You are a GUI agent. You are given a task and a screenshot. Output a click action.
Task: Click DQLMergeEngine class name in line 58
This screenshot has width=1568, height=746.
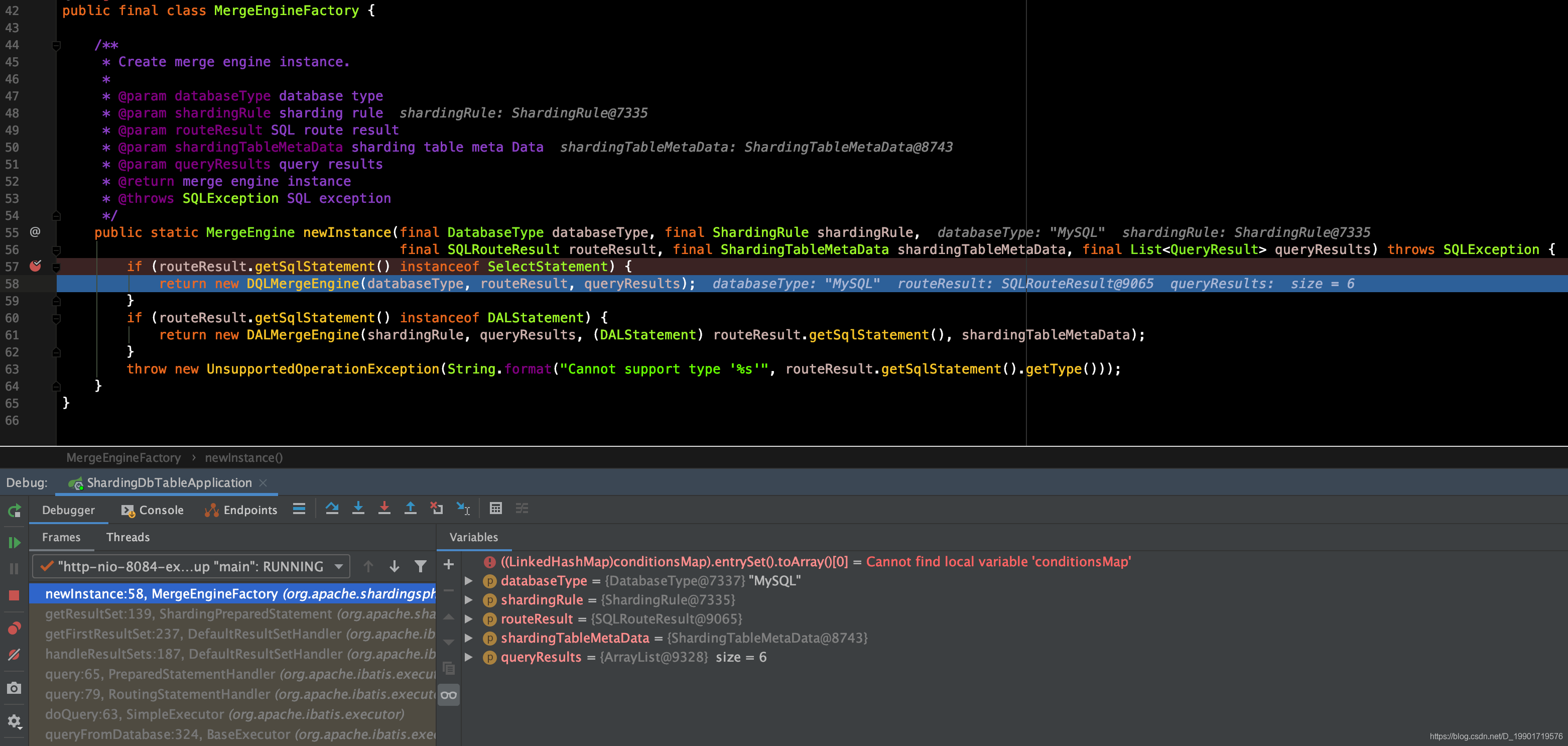pyautogui.click(x=303, y=284)
